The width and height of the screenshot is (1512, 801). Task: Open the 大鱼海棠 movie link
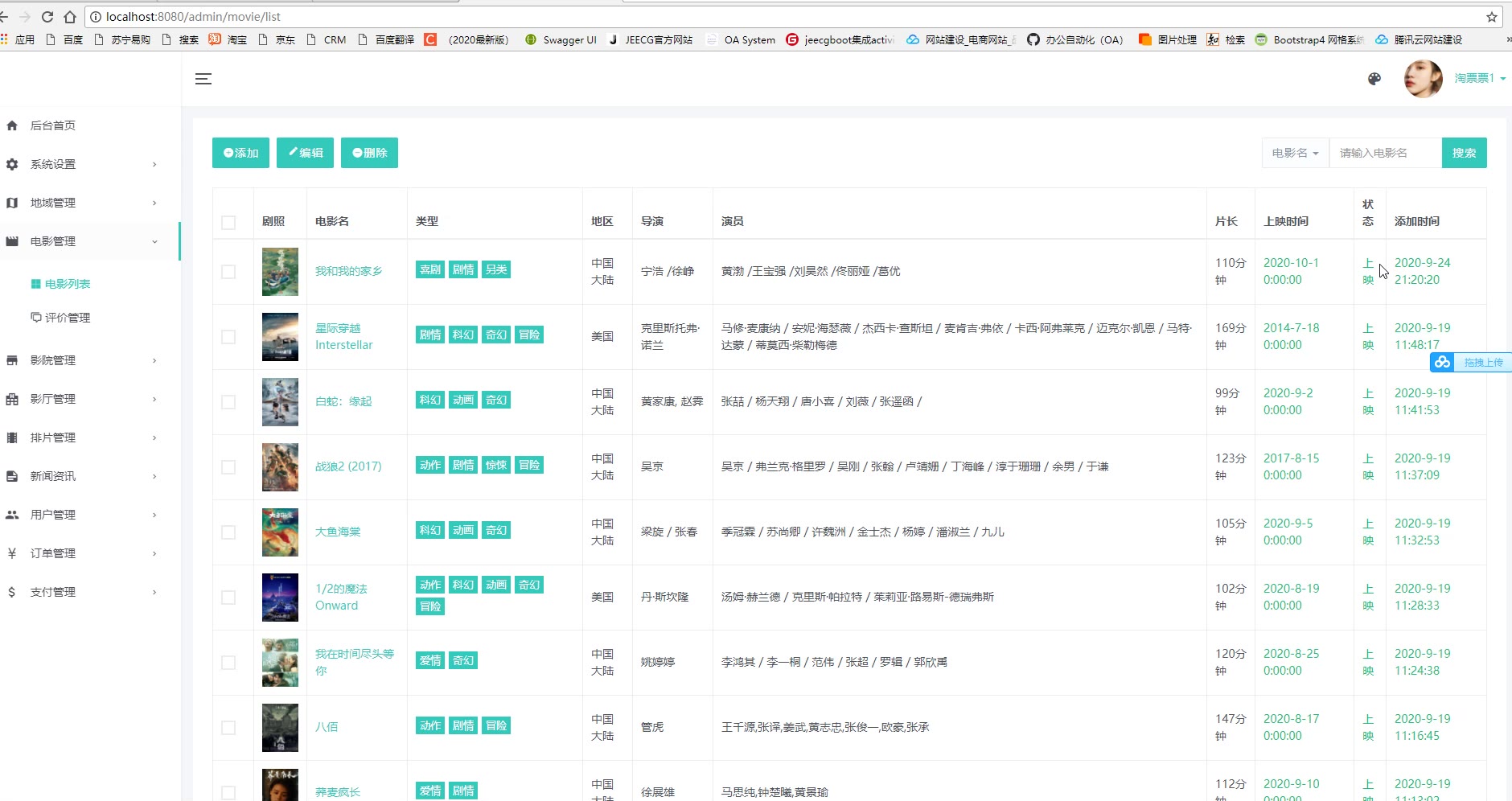click(x=338, y=532)
